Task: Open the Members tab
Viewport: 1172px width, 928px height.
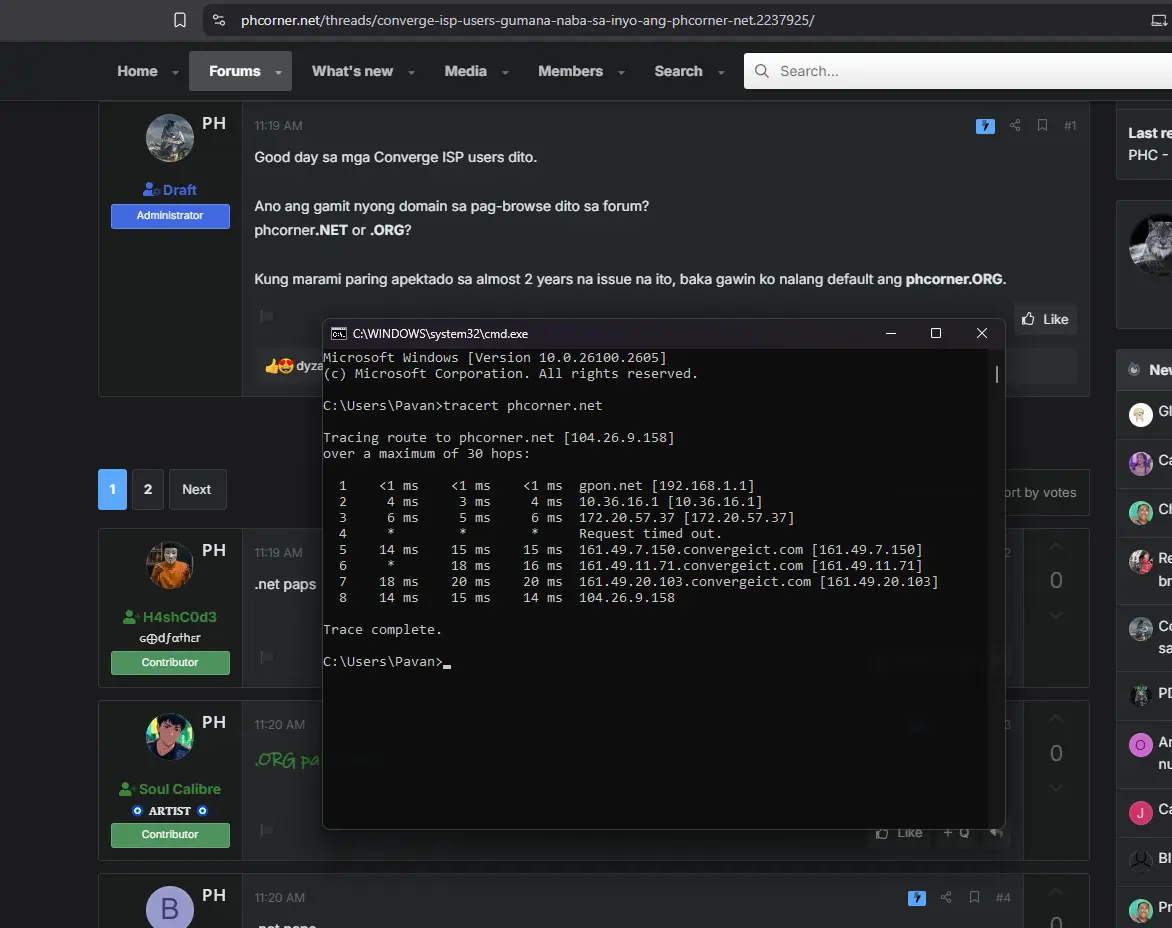Action: (570, 71)
